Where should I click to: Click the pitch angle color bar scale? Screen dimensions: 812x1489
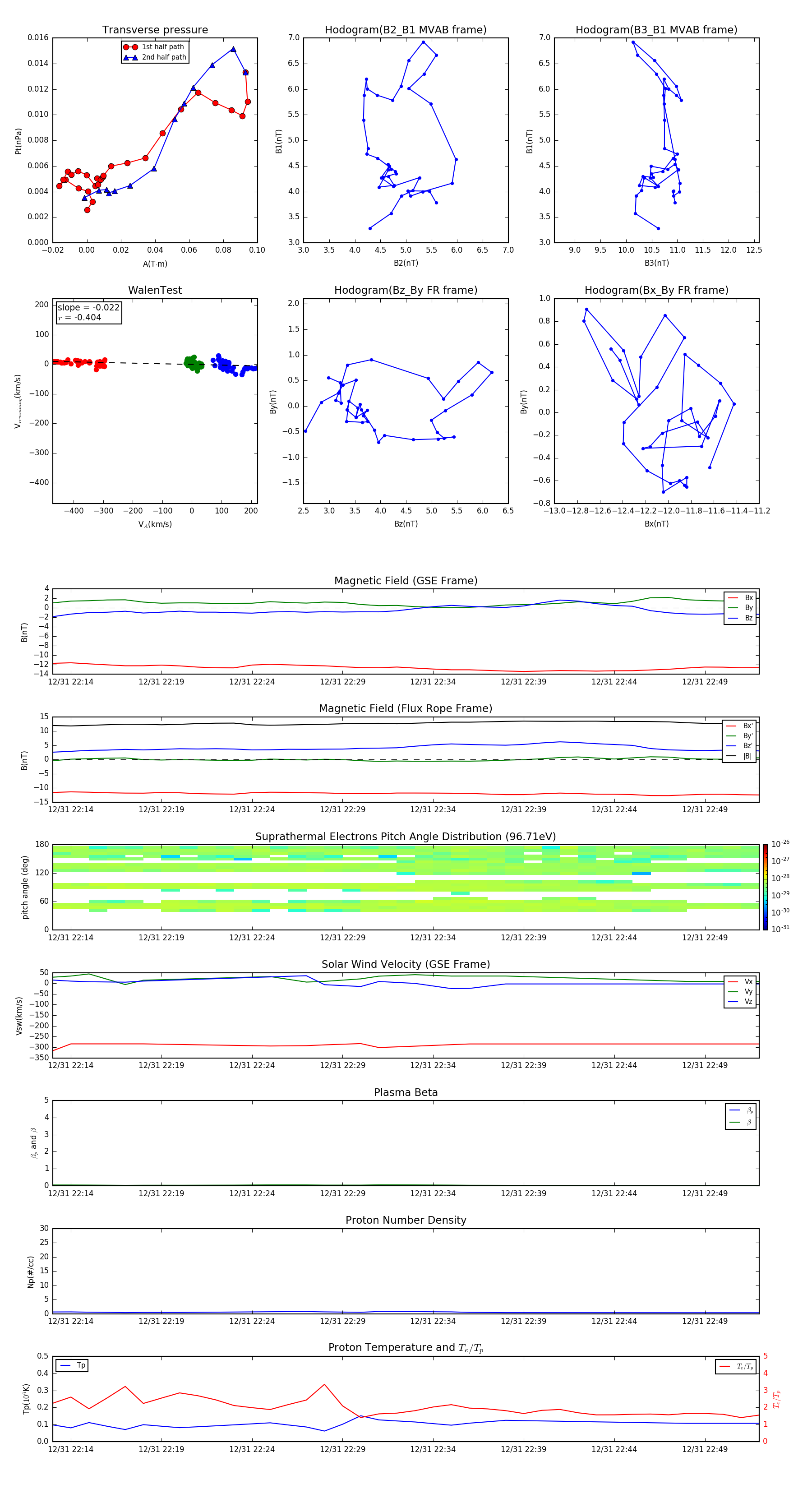[x=765, y=887]
